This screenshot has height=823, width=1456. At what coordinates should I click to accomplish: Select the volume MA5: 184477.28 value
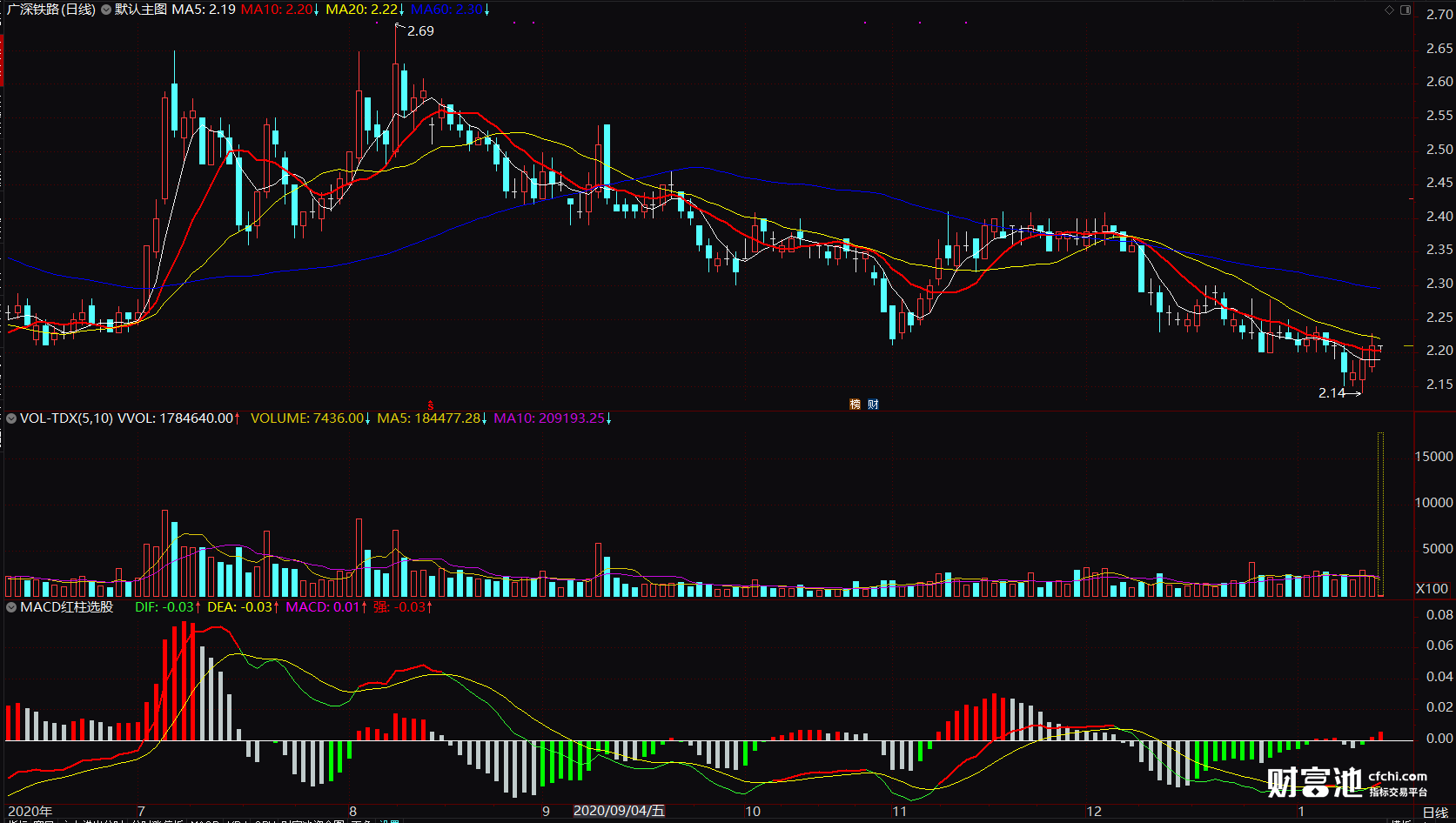coord(429,418)
